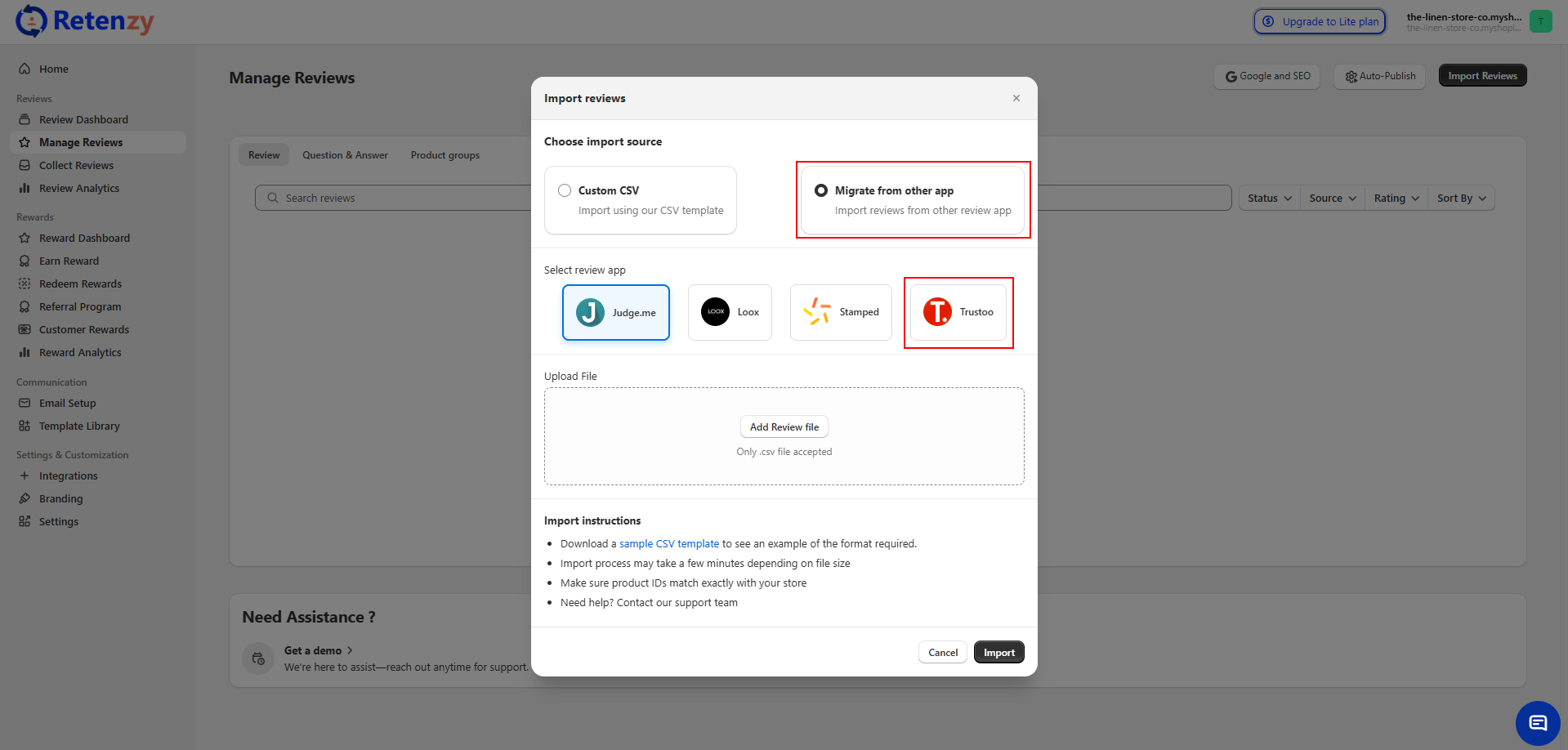The image size is (1568, 750).
Task: Click the Reward Dashboard star icon
Action: point(25,238)
